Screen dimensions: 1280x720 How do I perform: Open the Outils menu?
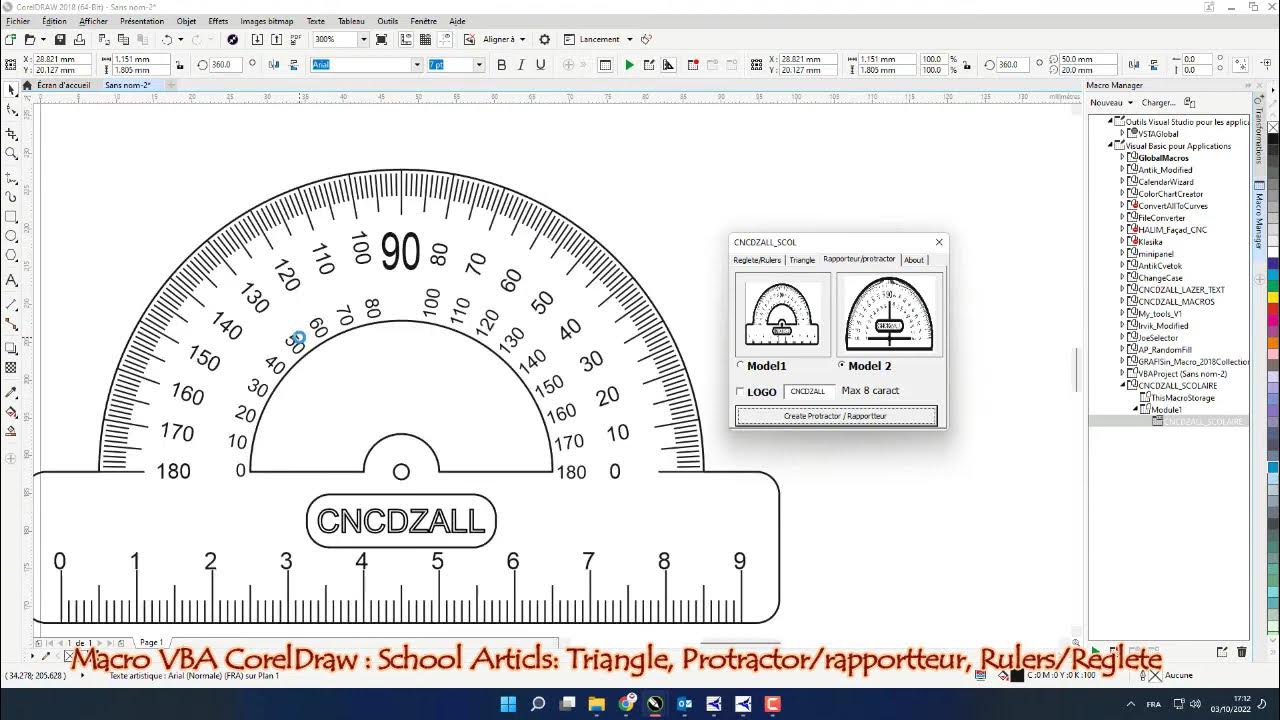(x=387, y=21)
